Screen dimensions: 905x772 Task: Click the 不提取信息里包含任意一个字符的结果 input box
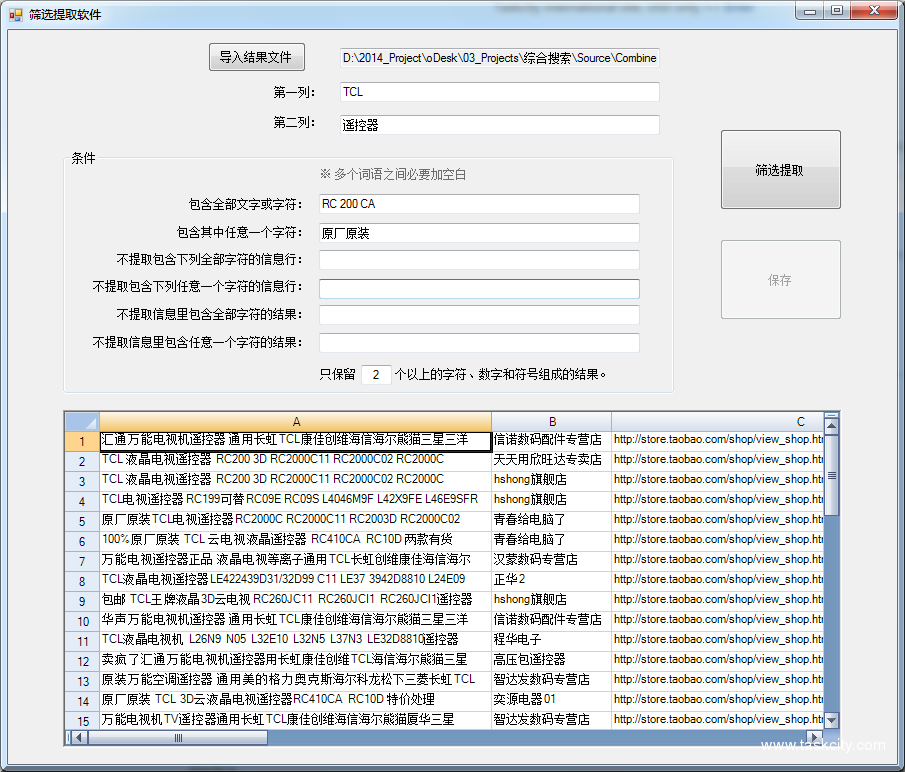point(479,343)
